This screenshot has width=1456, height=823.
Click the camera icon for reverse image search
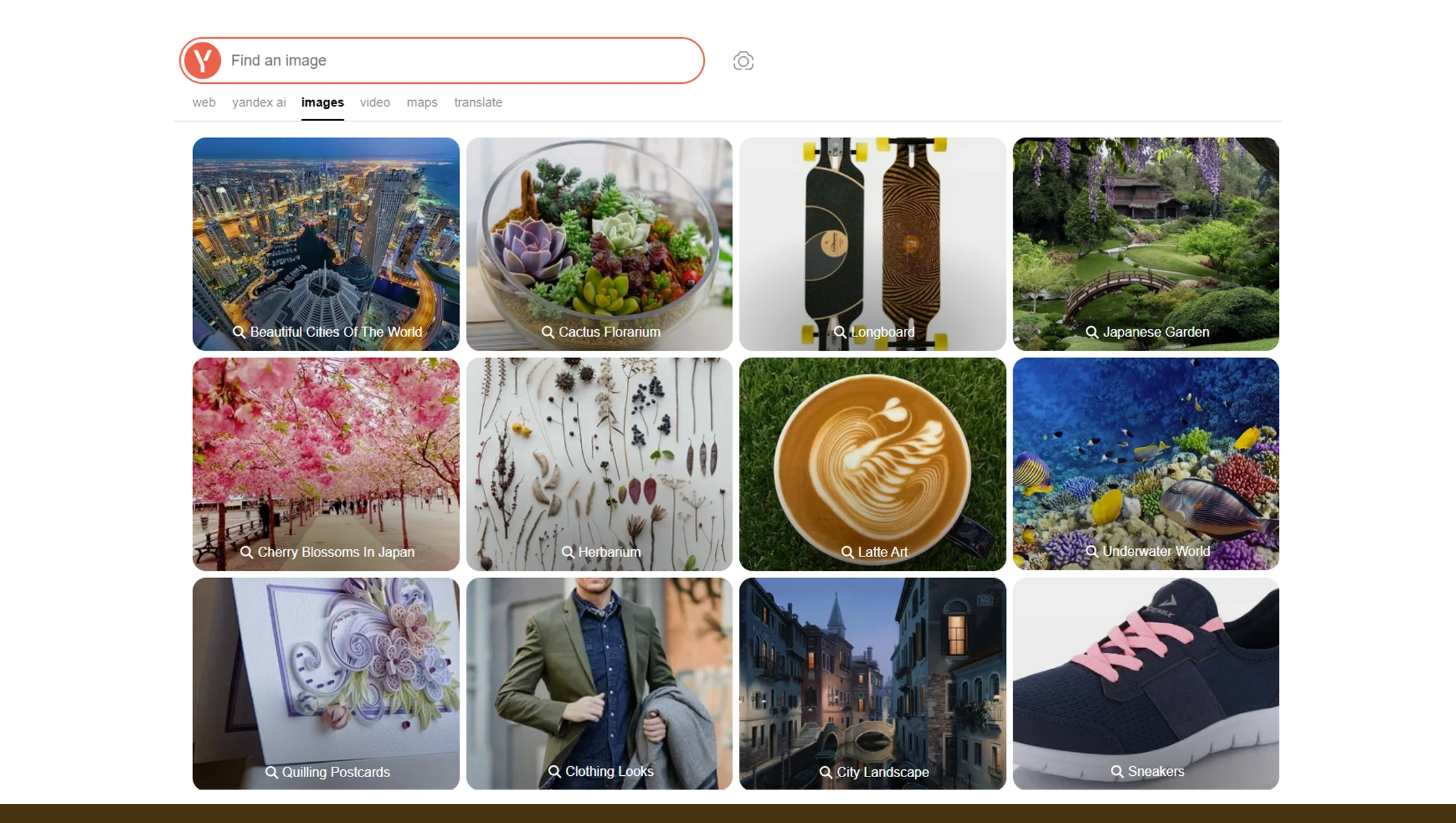(743, 60)
